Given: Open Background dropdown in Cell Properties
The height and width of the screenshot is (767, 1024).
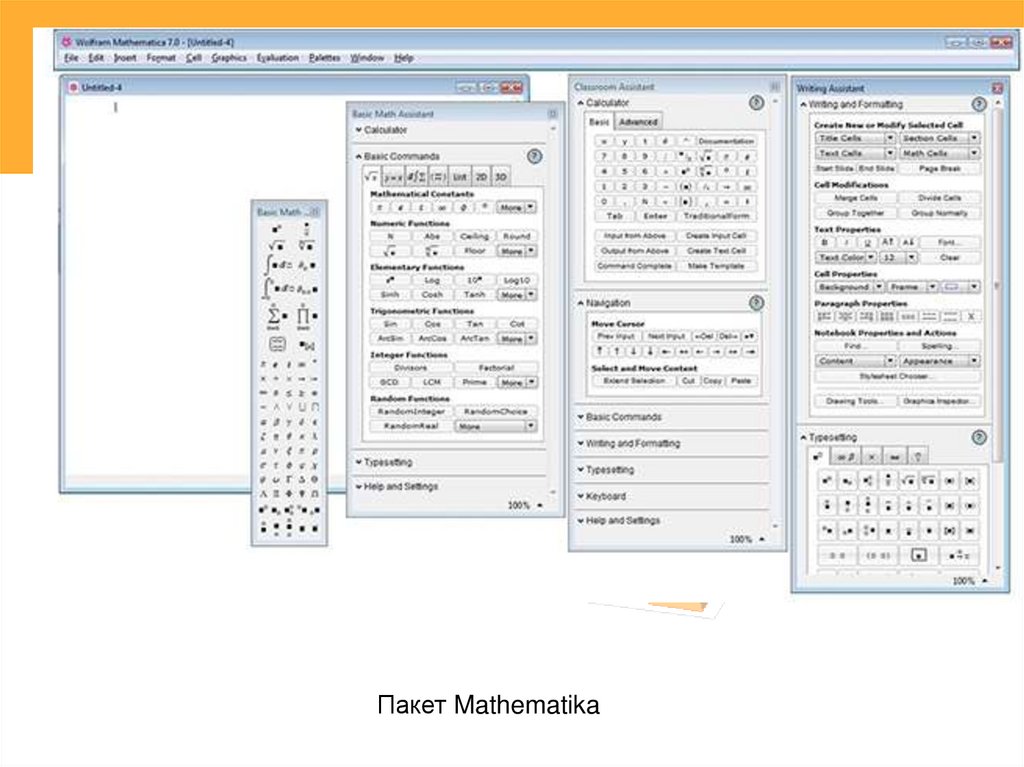Looking at the screenshot, I should point(850,287).
